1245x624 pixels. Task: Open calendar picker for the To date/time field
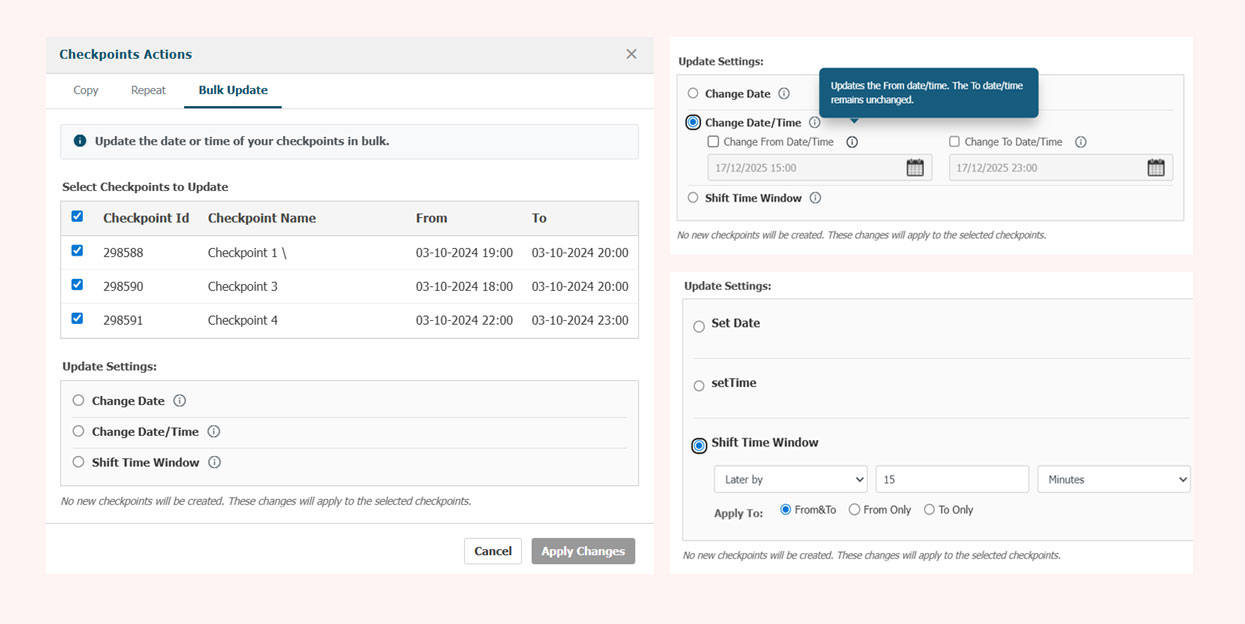click(x=1156, y=167)
